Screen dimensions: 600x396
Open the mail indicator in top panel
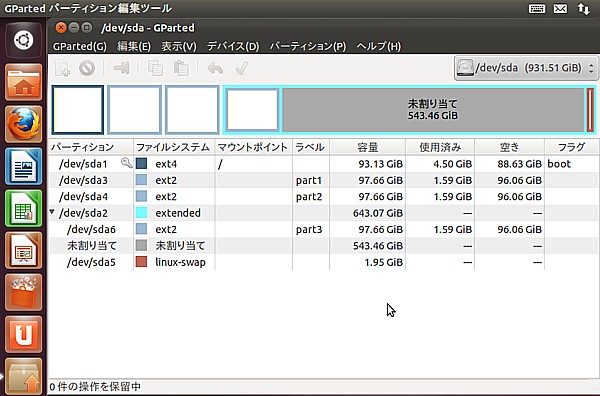click(560, 8)
